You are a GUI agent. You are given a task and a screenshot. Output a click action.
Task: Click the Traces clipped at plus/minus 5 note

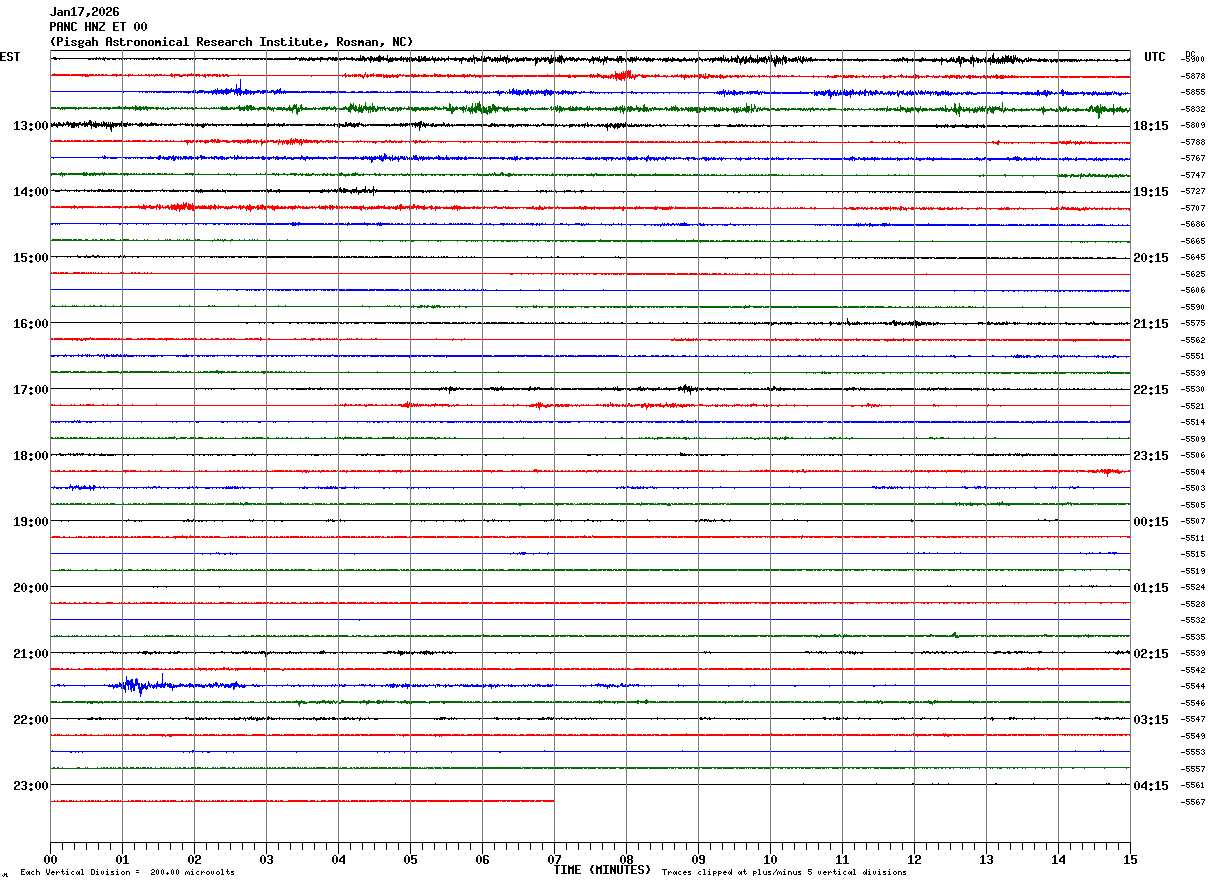click(x=784, y=873)
